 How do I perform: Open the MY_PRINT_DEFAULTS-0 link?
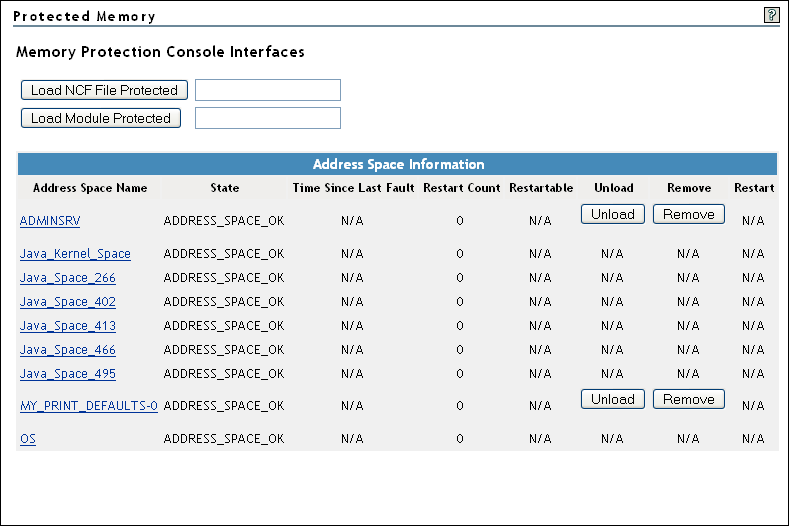[x=89, y=406]
